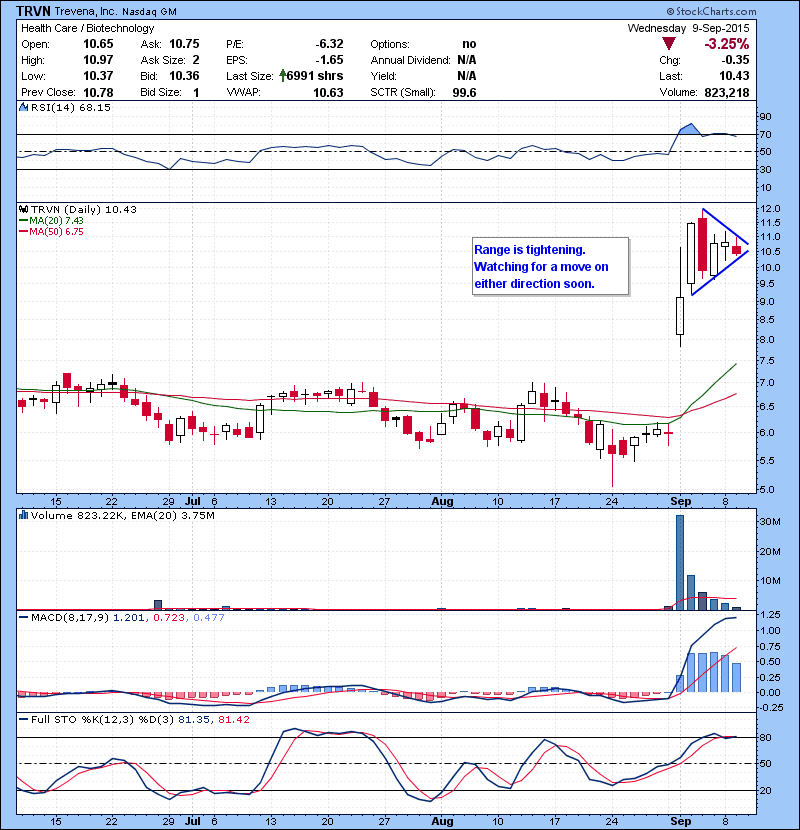Click the Low value 10.37
This screenshot has height=830, width=800.
pyautogui.click(x=98, y=76)
